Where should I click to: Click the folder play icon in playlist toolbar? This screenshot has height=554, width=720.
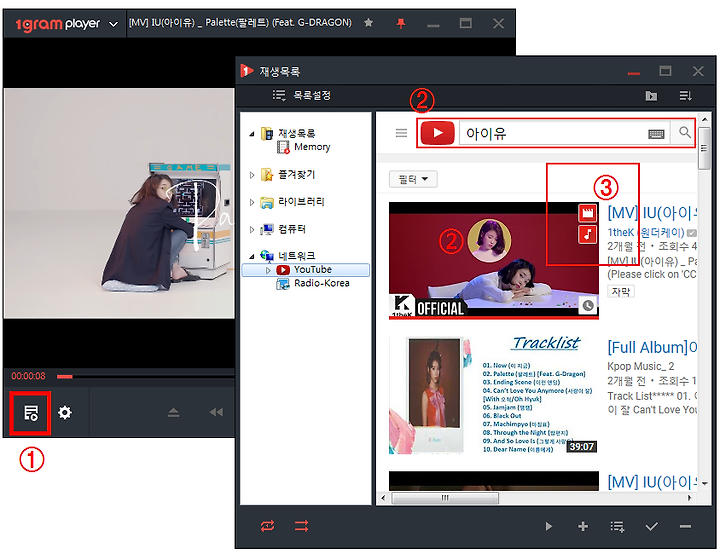[651, 96]
